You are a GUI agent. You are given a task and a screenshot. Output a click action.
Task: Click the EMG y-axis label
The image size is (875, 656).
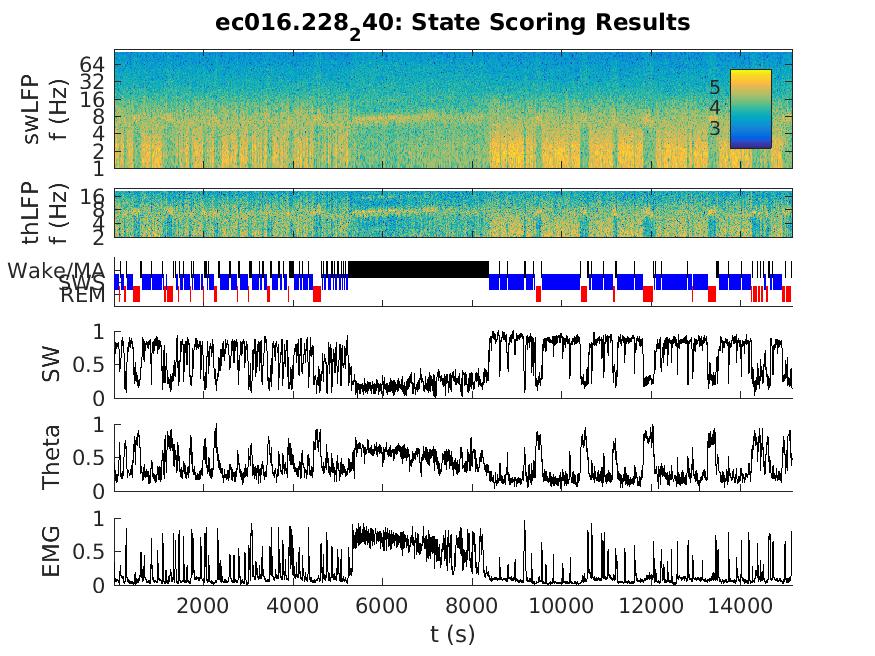pos(51,551)
